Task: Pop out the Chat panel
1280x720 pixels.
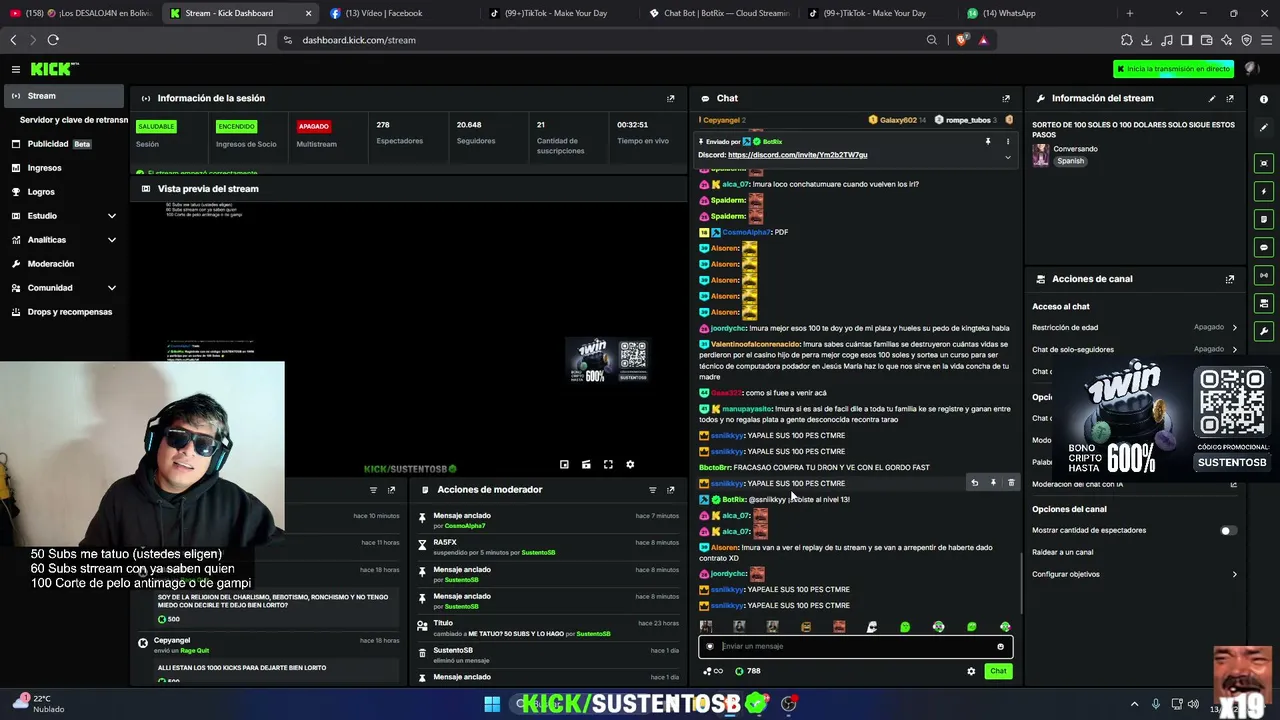Action: pos(1005,98)
